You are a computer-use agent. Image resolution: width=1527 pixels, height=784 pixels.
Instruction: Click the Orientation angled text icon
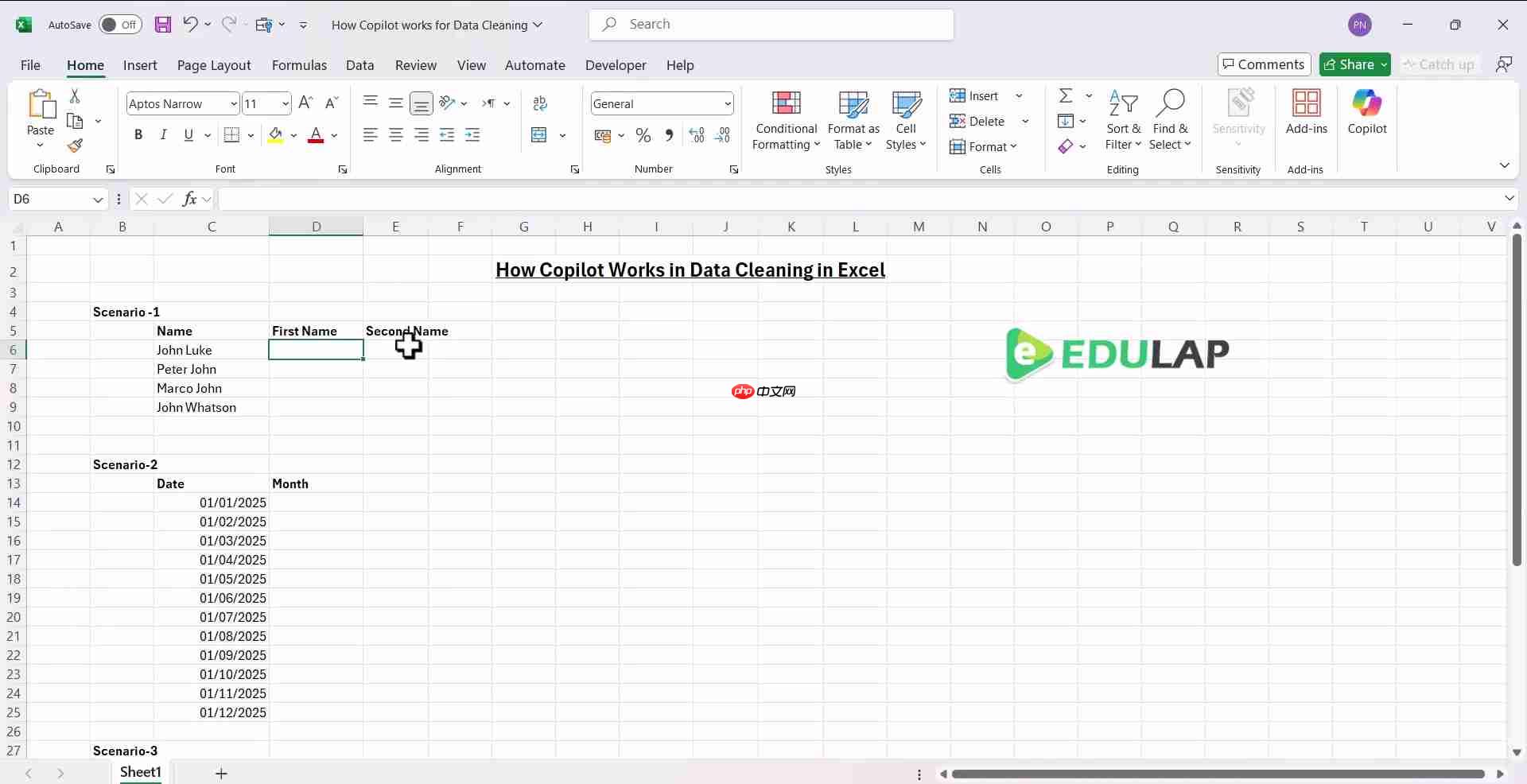[x=447, y=103]
